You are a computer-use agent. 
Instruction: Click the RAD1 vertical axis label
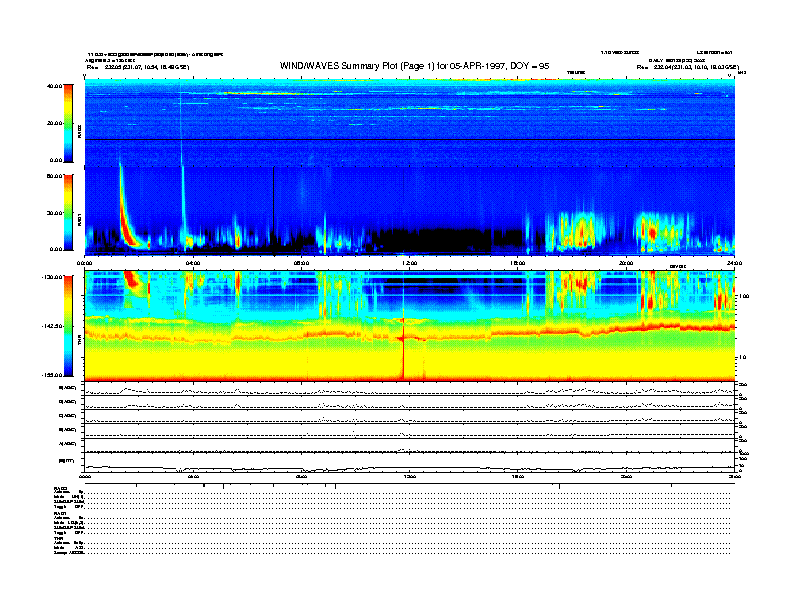click(79, 219)
